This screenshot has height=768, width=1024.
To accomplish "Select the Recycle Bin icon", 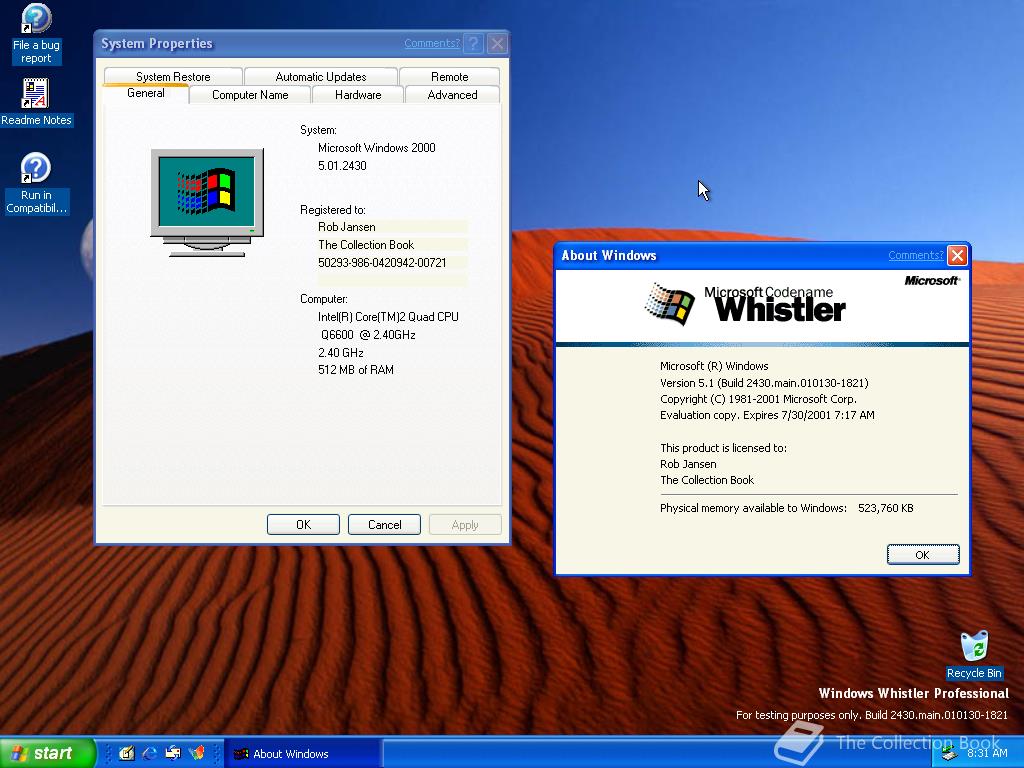I will (x=974, y=655).
